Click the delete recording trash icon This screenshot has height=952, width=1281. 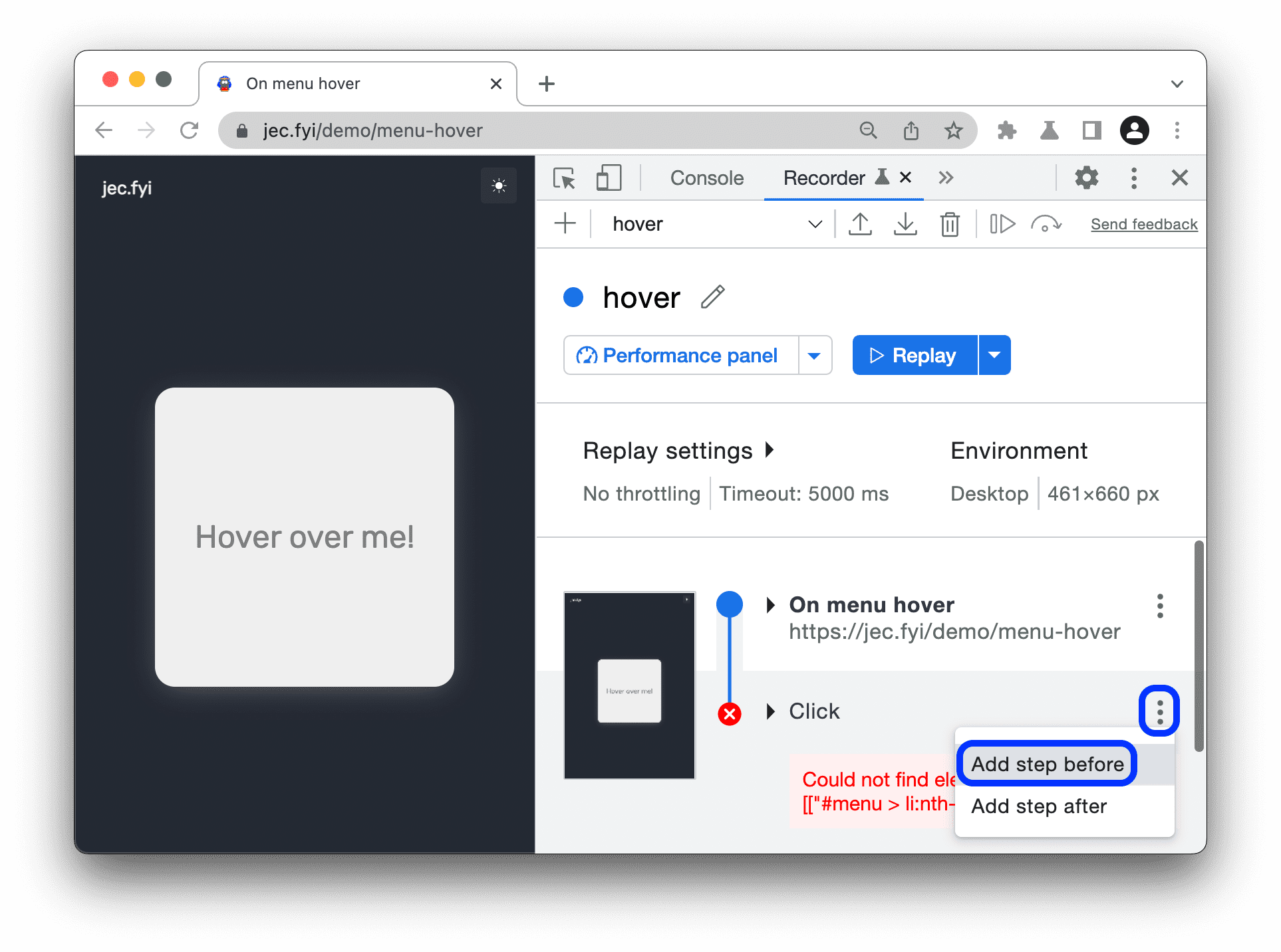pos(950,224)
